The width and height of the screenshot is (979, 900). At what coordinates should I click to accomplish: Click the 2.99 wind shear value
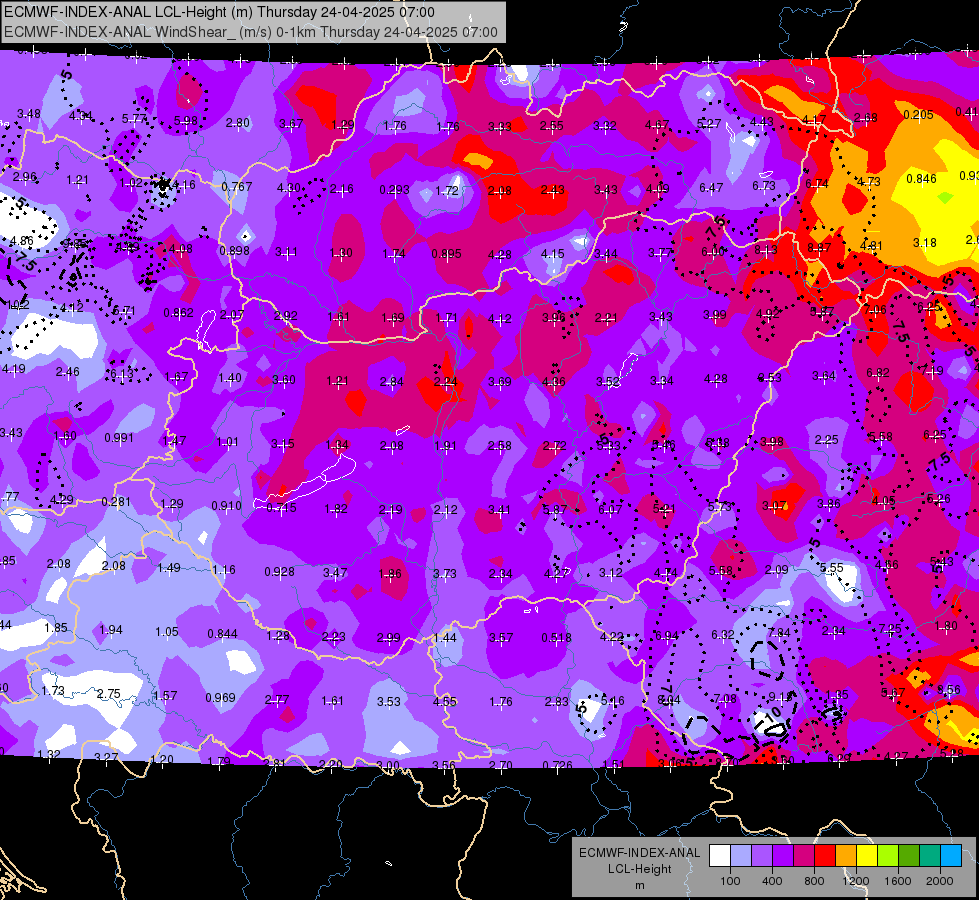tap(388, 637)
